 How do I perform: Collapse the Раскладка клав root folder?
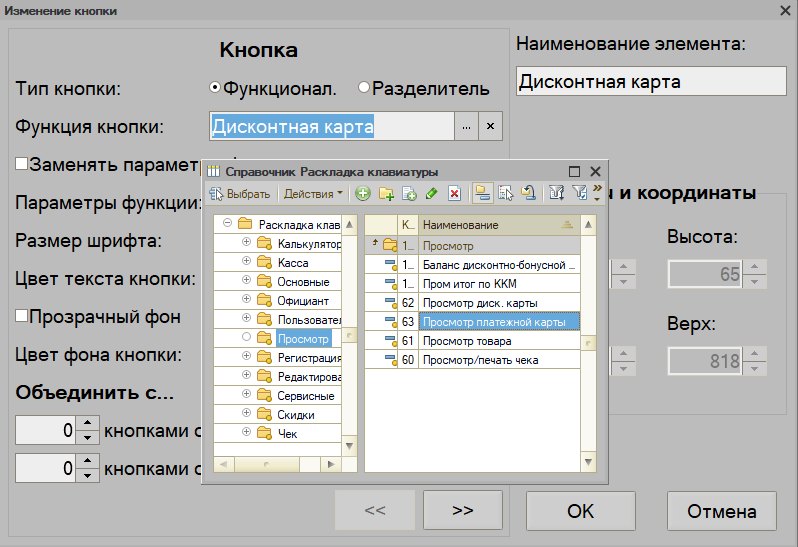227,223
